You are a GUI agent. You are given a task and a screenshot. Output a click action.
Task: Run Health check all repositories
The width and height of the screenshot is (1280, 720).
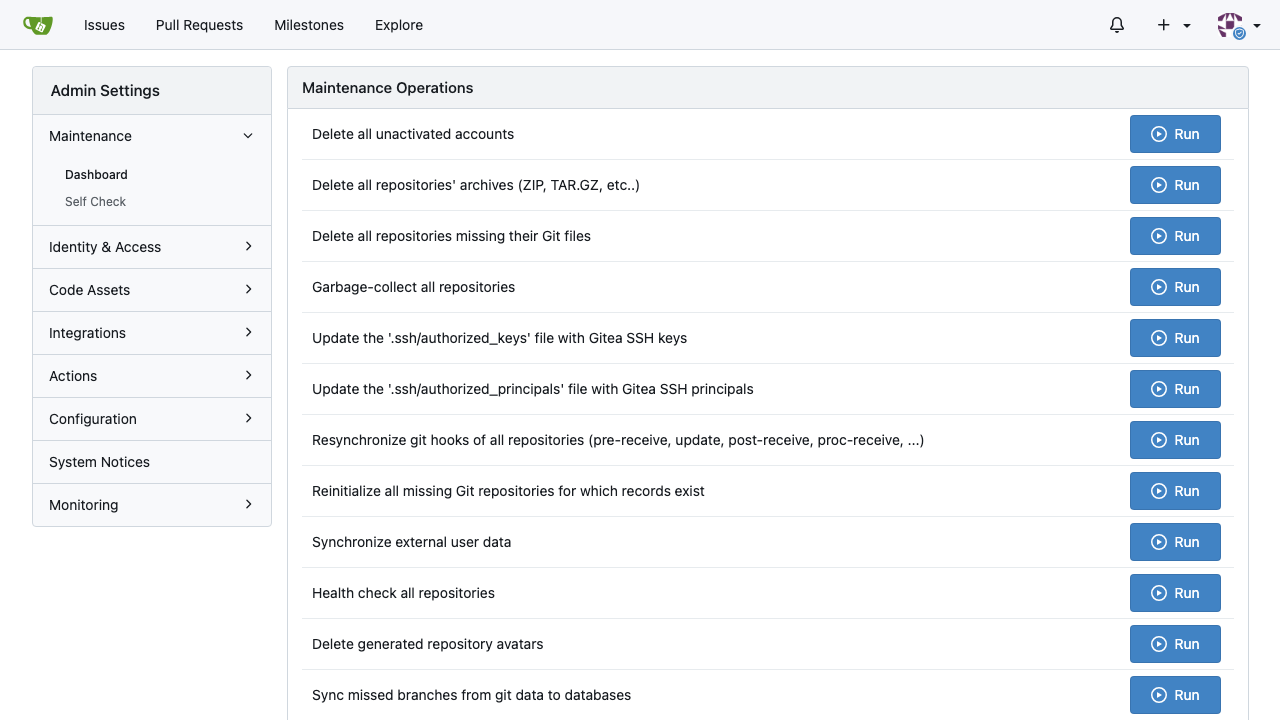1175,593
